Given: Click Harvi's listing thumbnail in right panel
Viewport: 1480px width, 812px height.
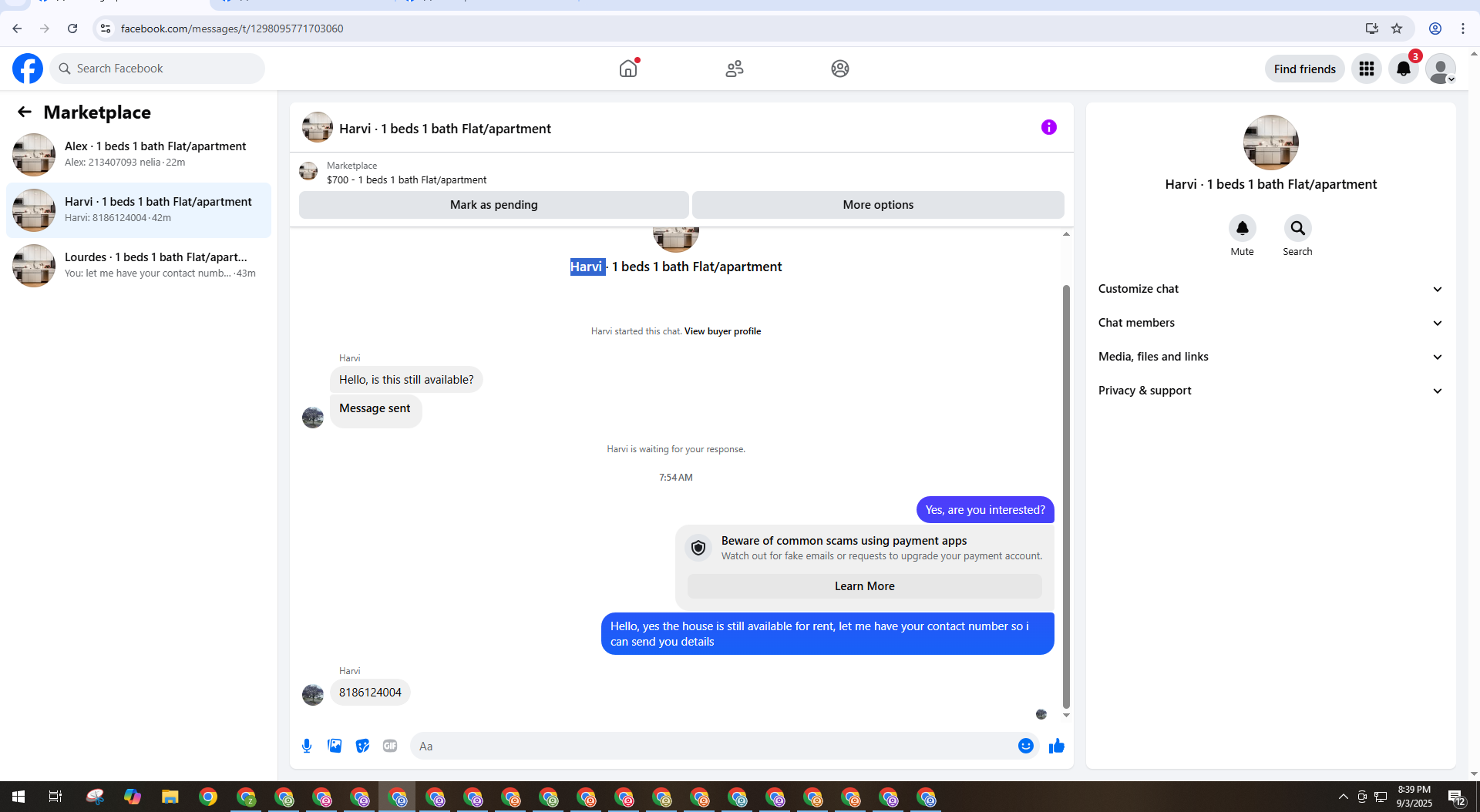Looking at the screenshot, I should 1270,143.
